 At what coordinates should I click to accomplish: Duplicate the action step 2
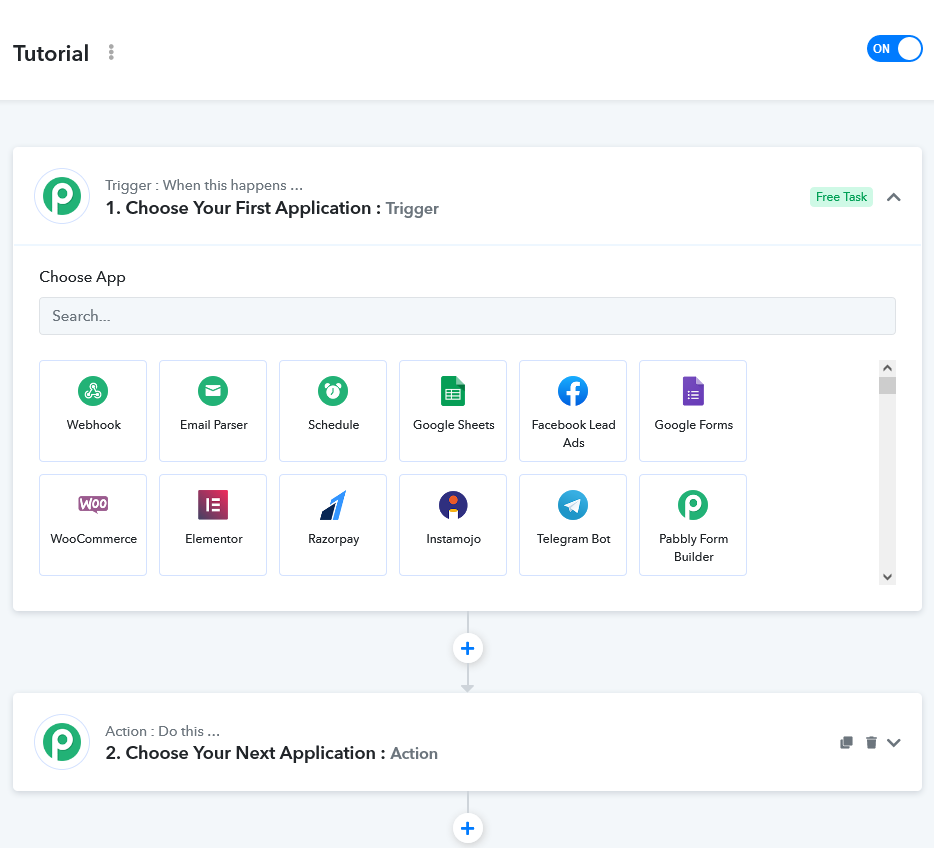(846, 742)
